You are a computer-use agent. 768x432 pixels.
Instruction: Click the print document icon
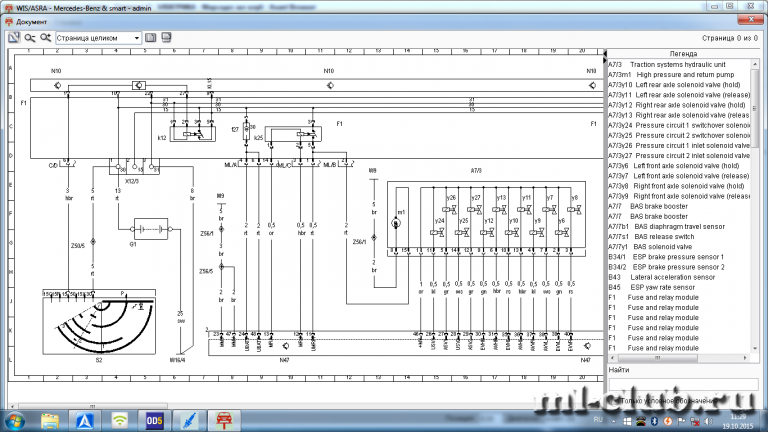point(166,38)
